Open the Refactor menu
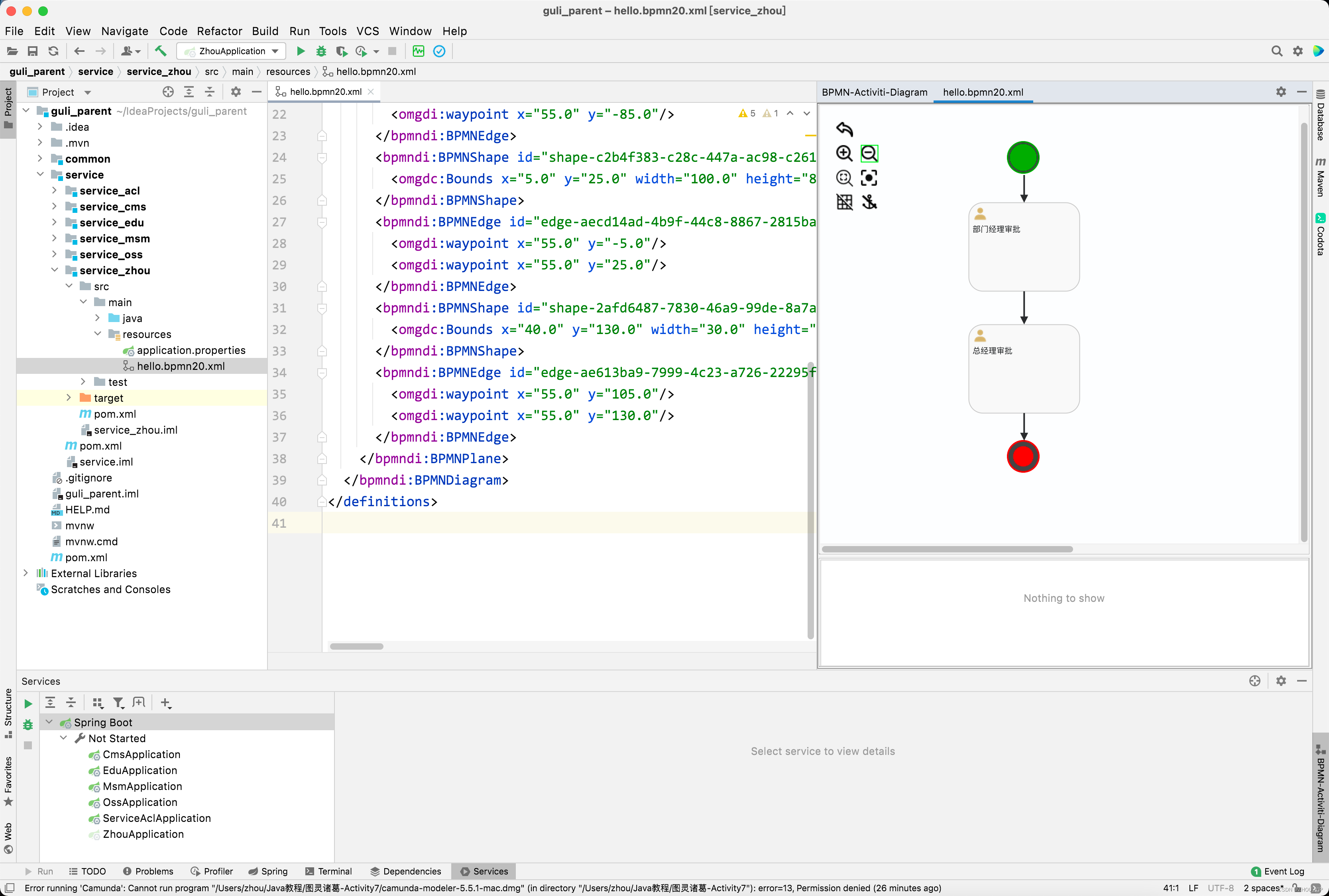Image resolution: width=1329 pixels, height=896 pixels. (219, 31)
